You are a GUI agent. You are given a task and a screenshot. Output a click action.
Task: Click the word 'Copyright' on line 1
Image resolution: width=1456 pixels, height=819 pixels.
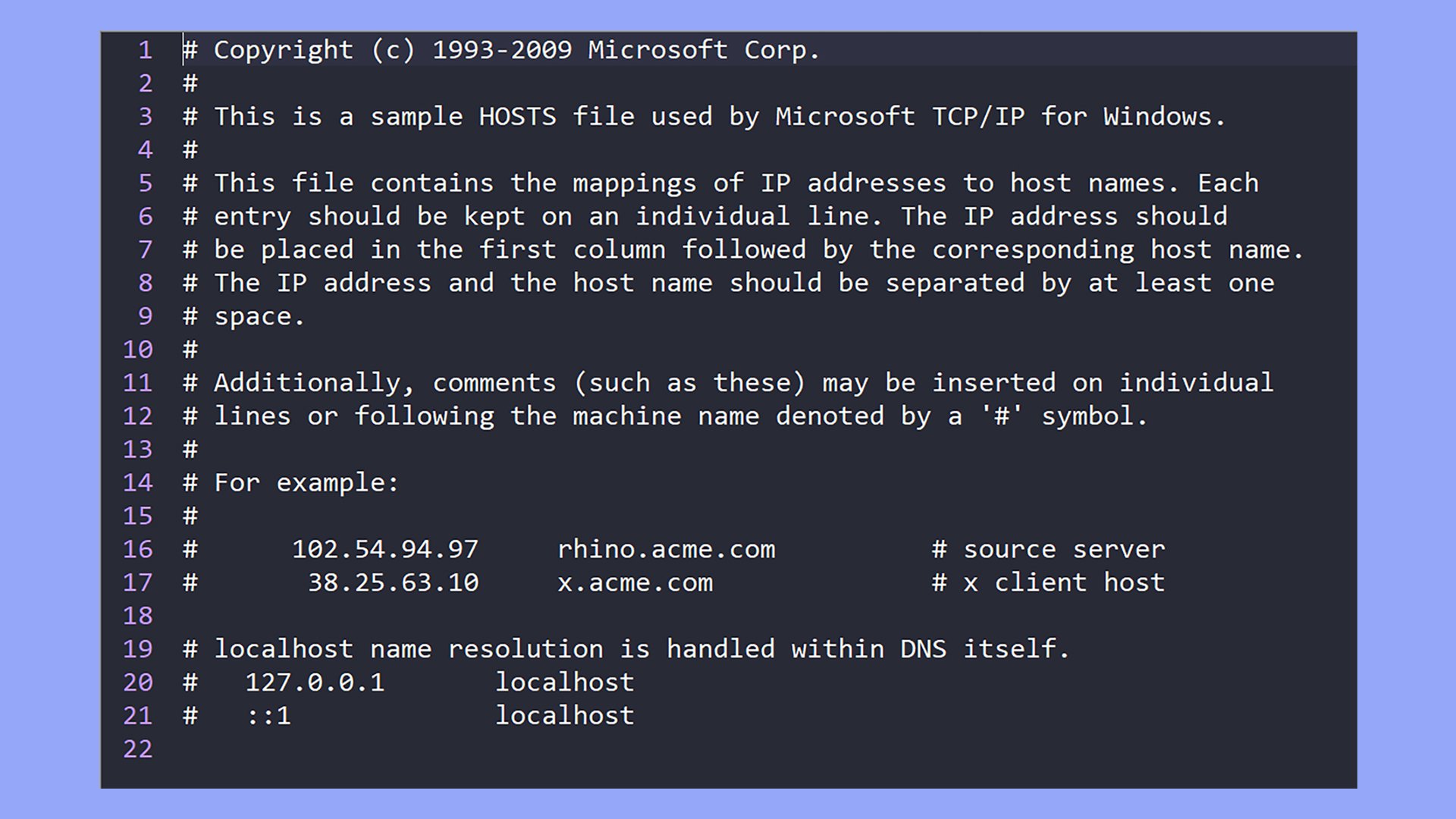pos(283,50)
